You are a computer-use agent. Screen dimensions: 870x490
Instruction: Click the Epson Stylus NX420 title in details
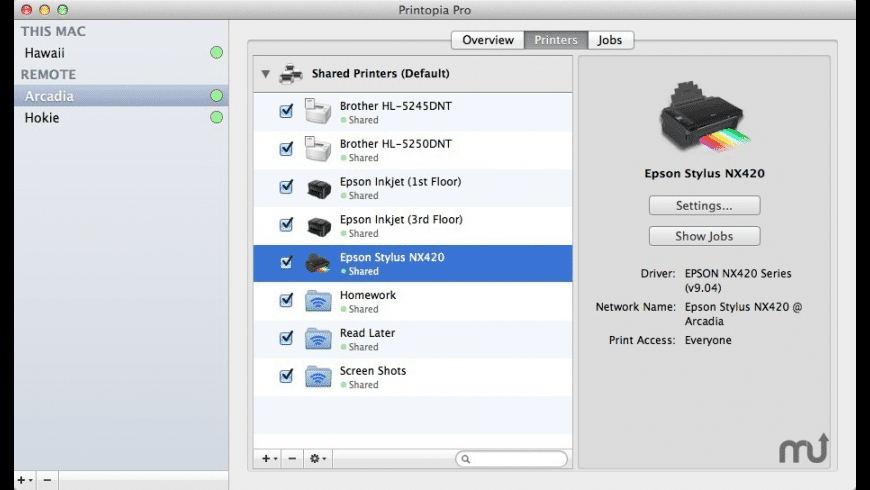704,173
